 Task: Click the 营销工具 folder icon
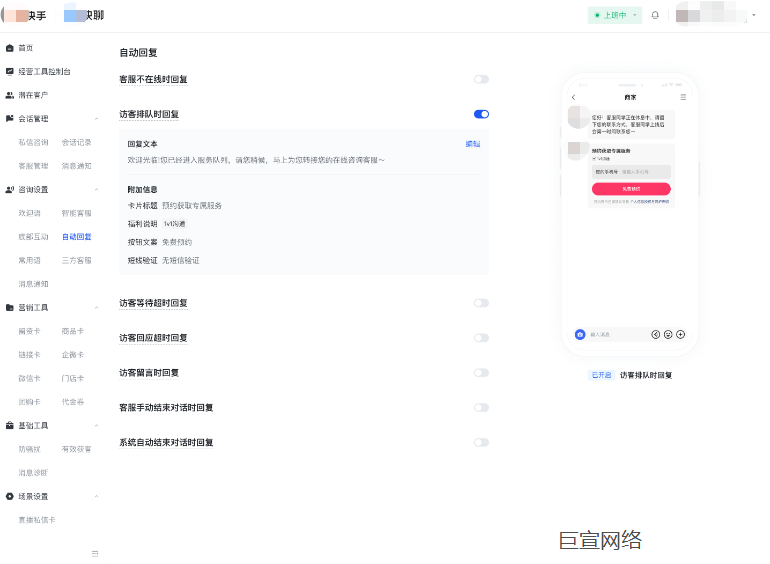click(x=9, y=308)
